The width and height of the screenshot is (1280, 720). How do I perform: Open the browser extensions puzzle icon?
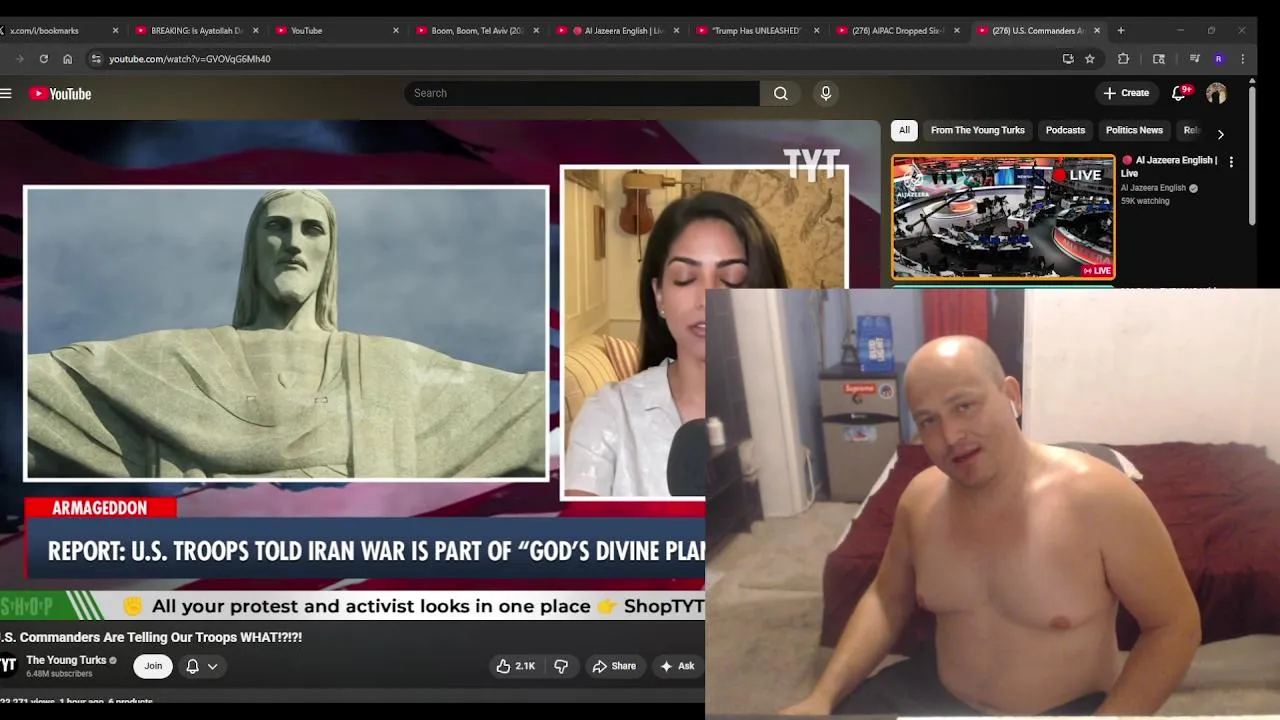1123,59
